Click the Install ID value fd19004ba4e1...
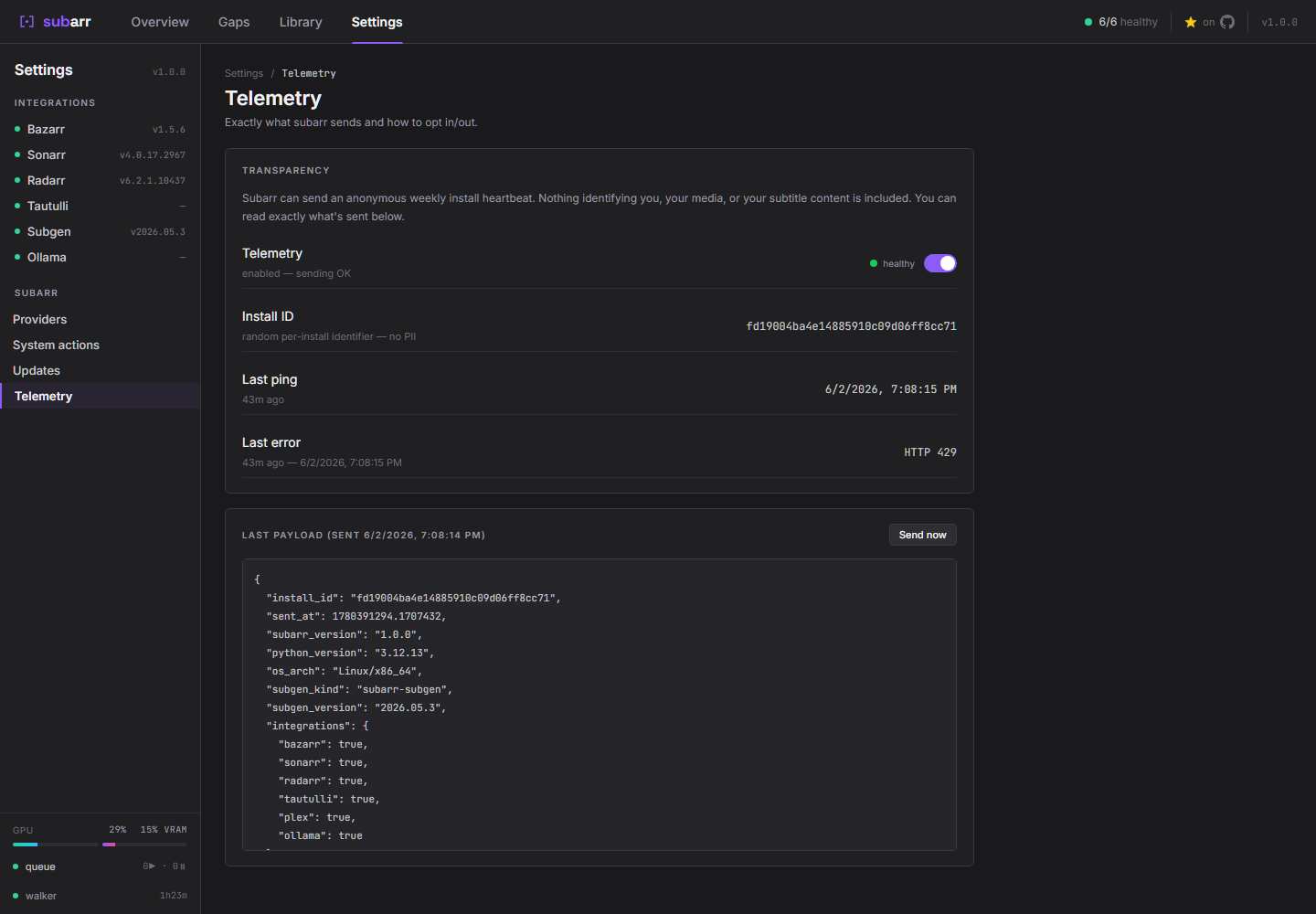The height and width of the screenshot is (914, 1316). [x=851, y=326]
